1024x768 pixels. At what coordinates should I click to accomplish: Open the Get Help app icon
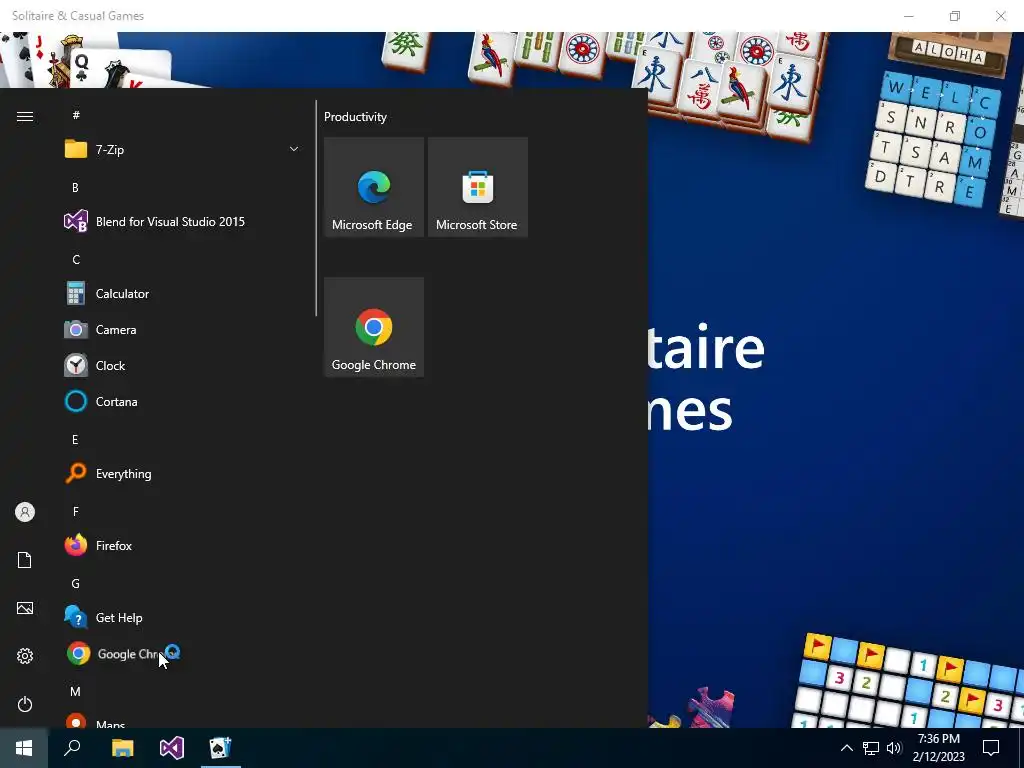76,617
